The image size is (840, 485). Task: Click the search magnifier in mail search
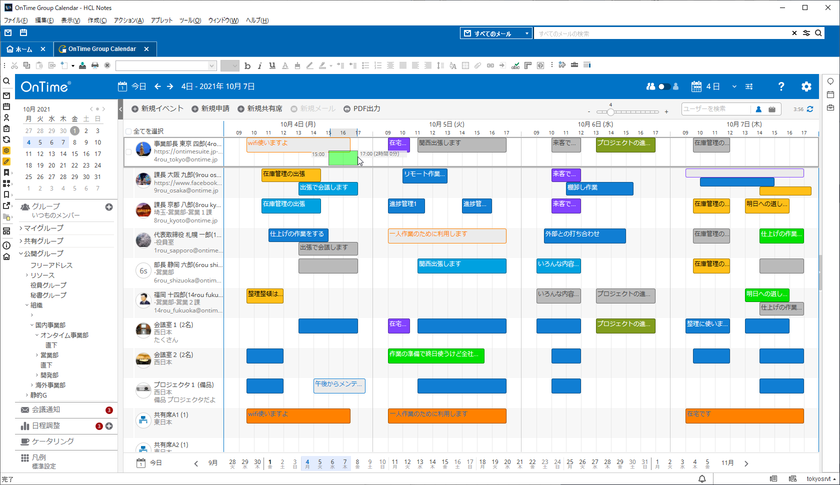tap(819, 33)
